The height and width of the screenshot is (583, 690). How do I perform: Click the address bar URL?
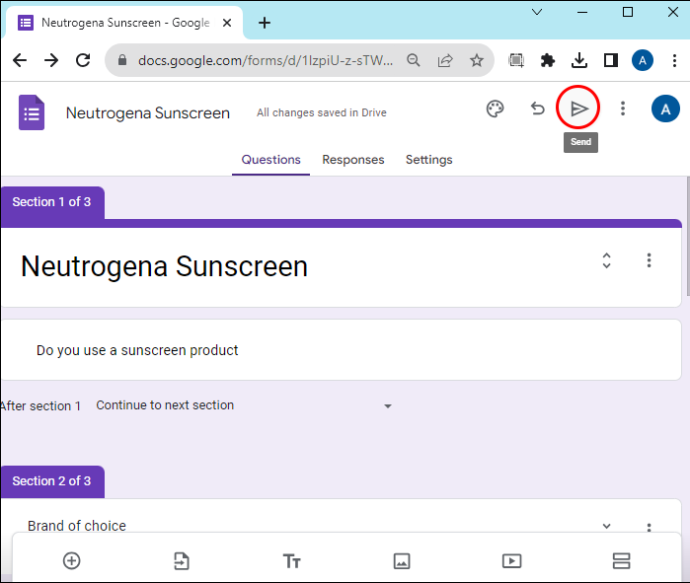point(265,60)
